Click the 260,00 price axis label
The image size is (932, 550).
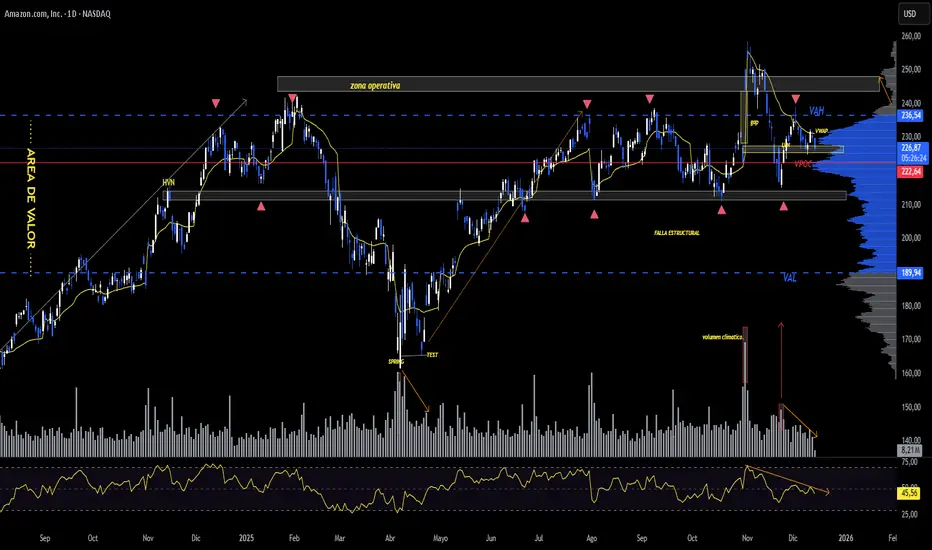[x=911, y=36]
